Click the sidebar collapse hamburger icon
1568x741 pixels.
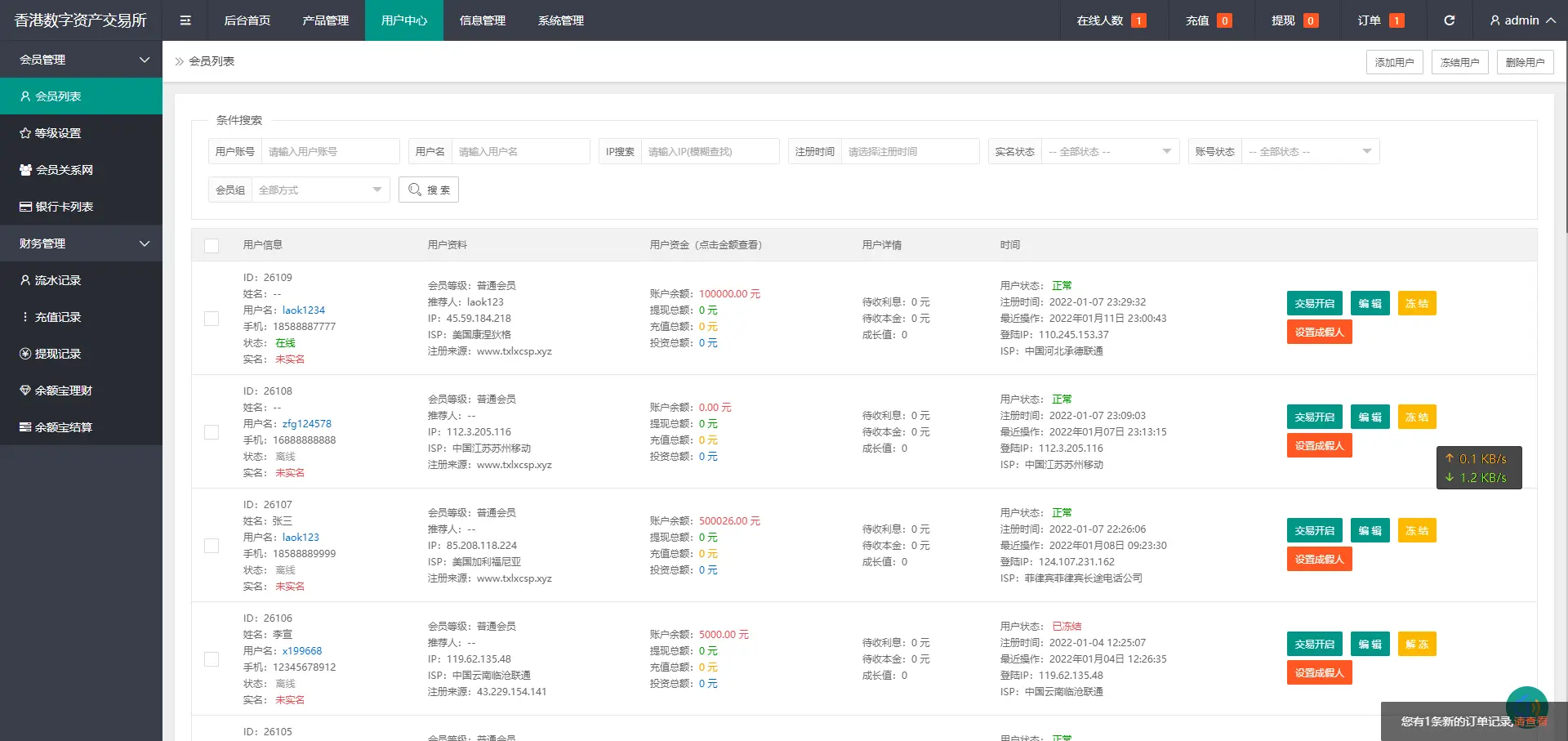tap(185, 20)
